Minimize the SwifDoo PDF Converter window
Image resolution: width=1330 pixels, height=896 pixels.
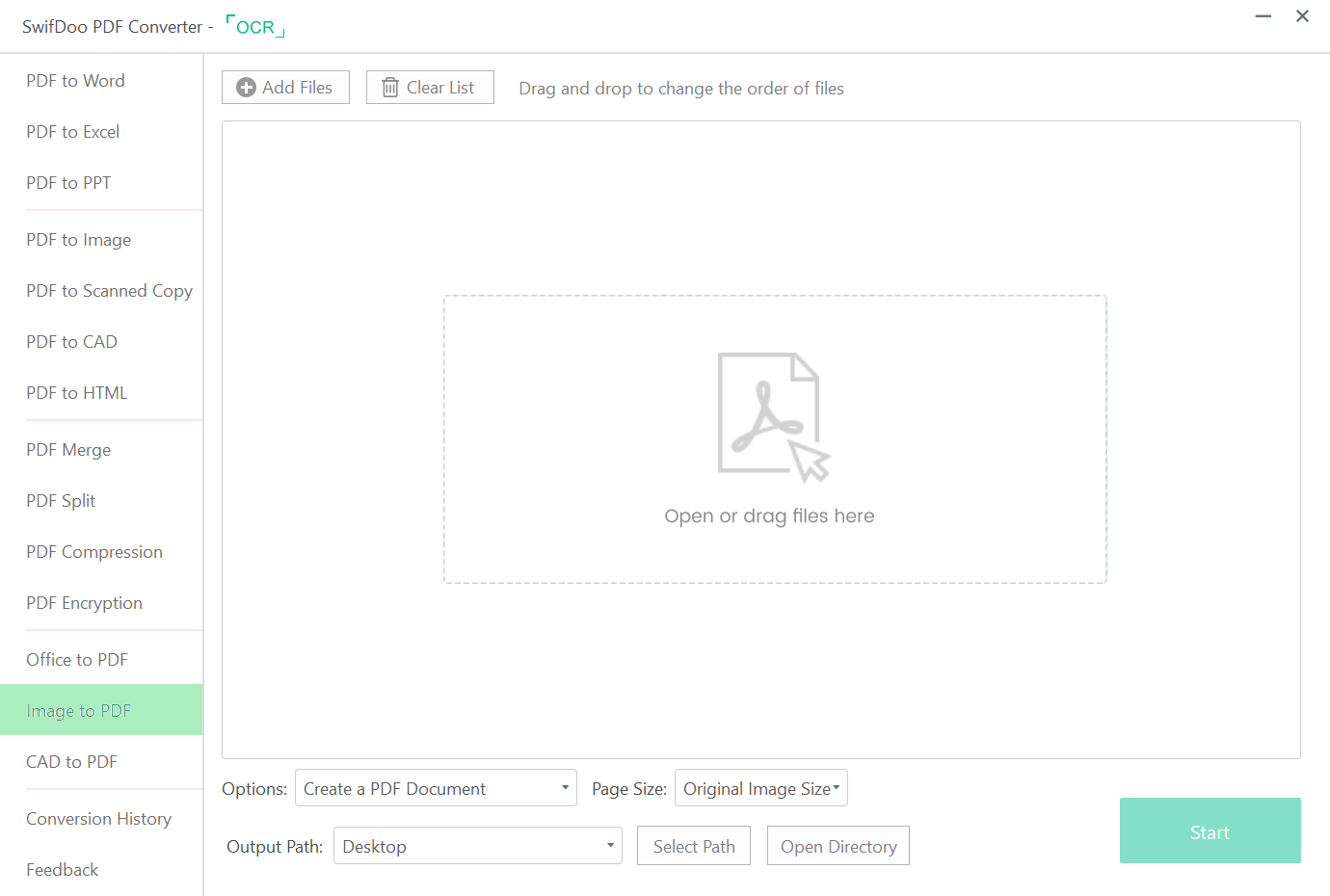click(1263, 16)
